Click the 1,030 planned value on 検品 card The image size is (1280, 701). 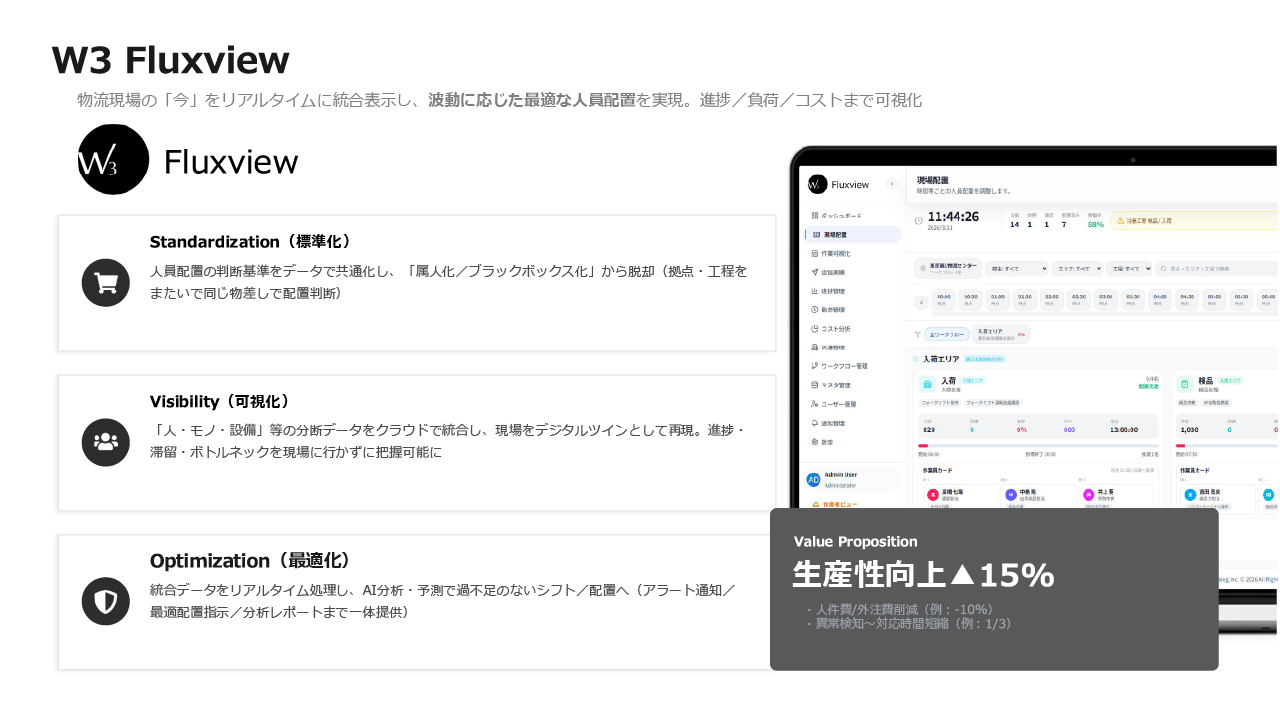click(1190, 429)
